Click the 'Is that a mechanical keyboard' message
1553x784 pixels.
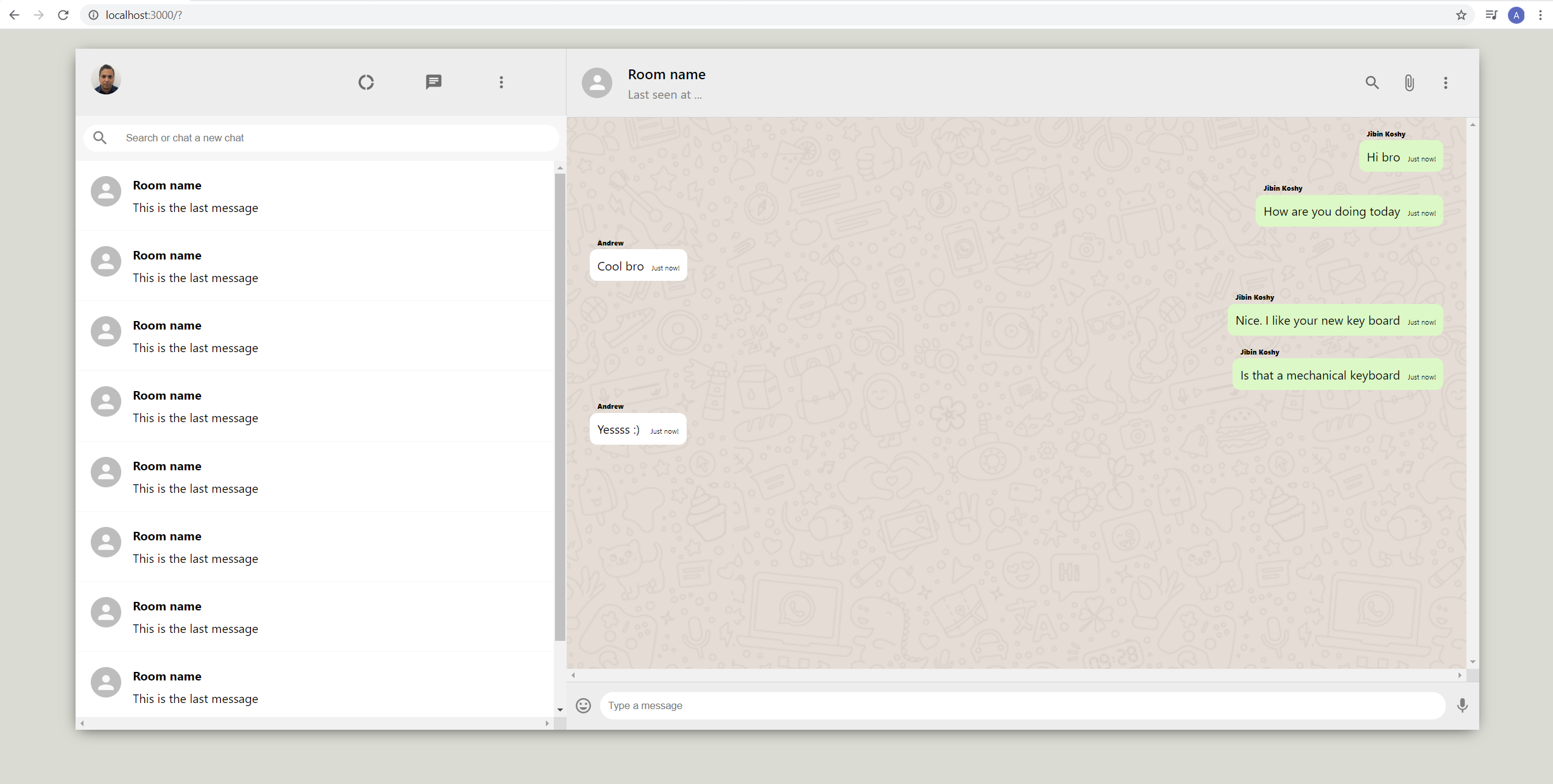click(1320, 376)
